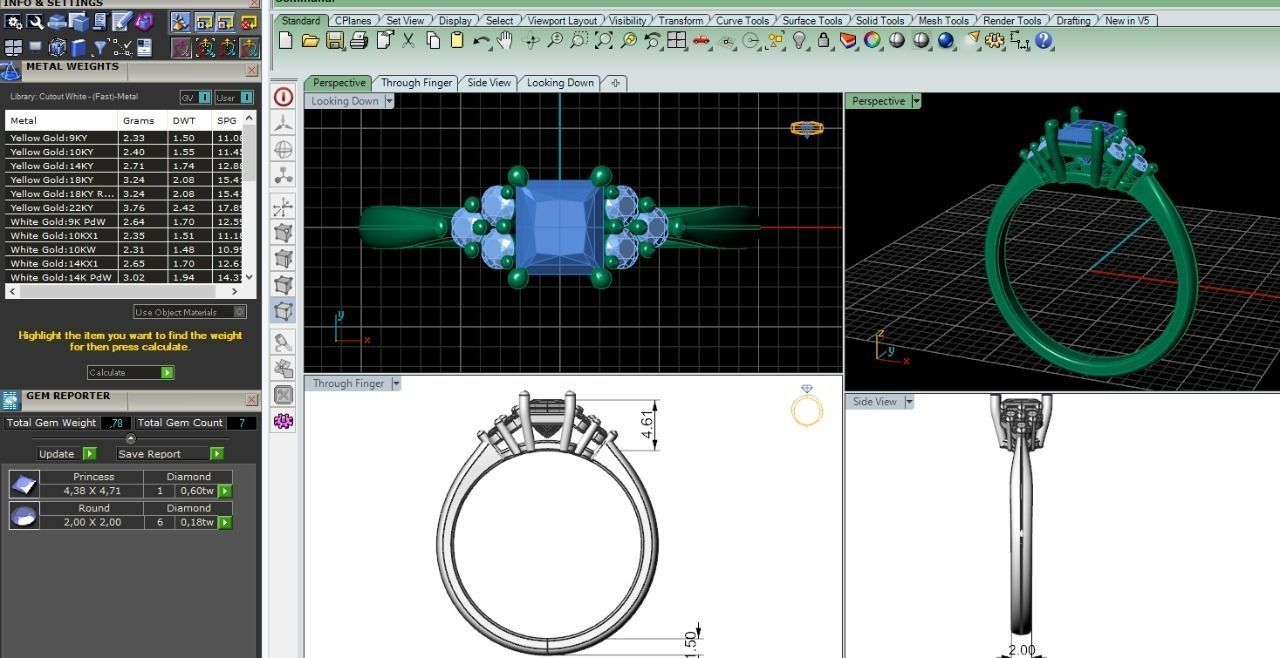This screenshot has width=1280, height=658.
Task: Toggle Use Object Materials option
Action: 190,312
